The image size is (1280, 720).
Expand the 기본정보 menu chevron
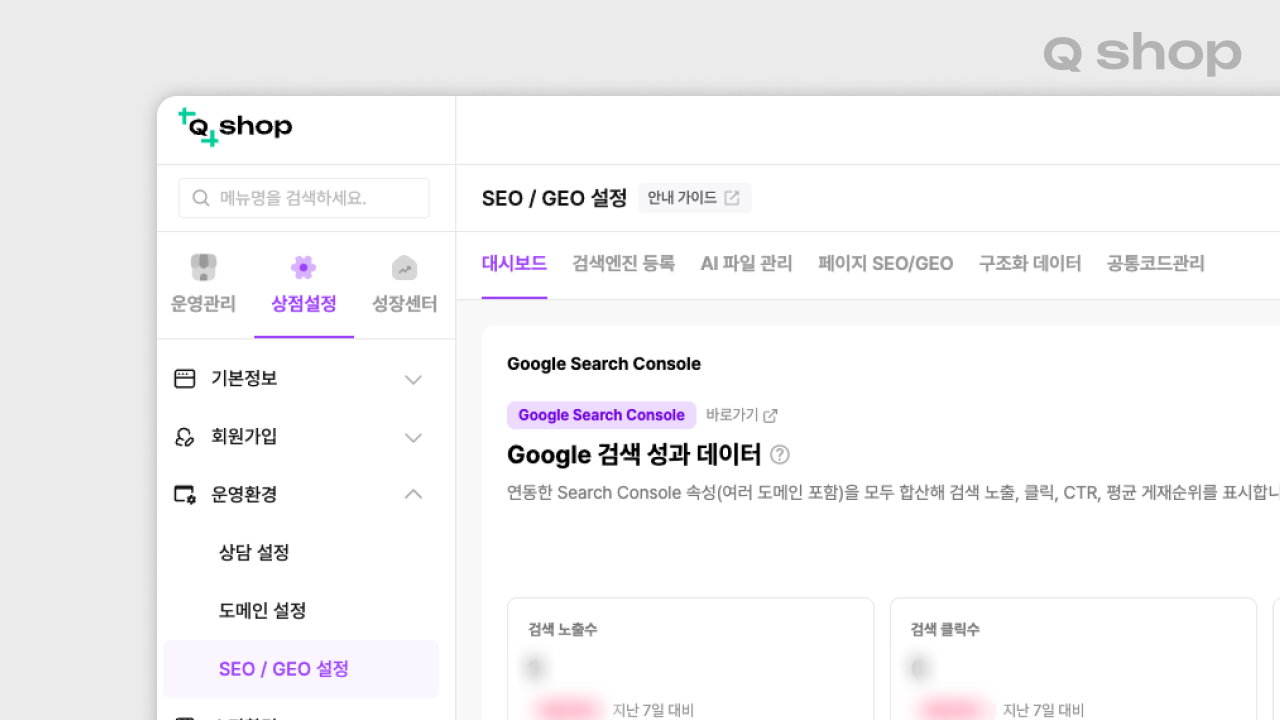pyautogui.click(x=413, y=380)
